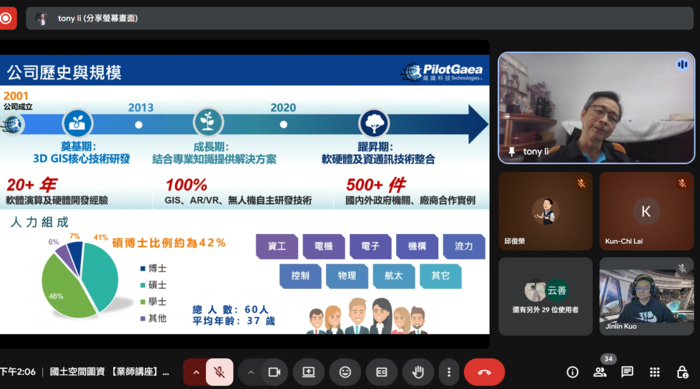Click the shared slide title 公司歷史與規模
The width and height of the screenshot is (700, 389).
pyautogui.click(x=64, y=72)
